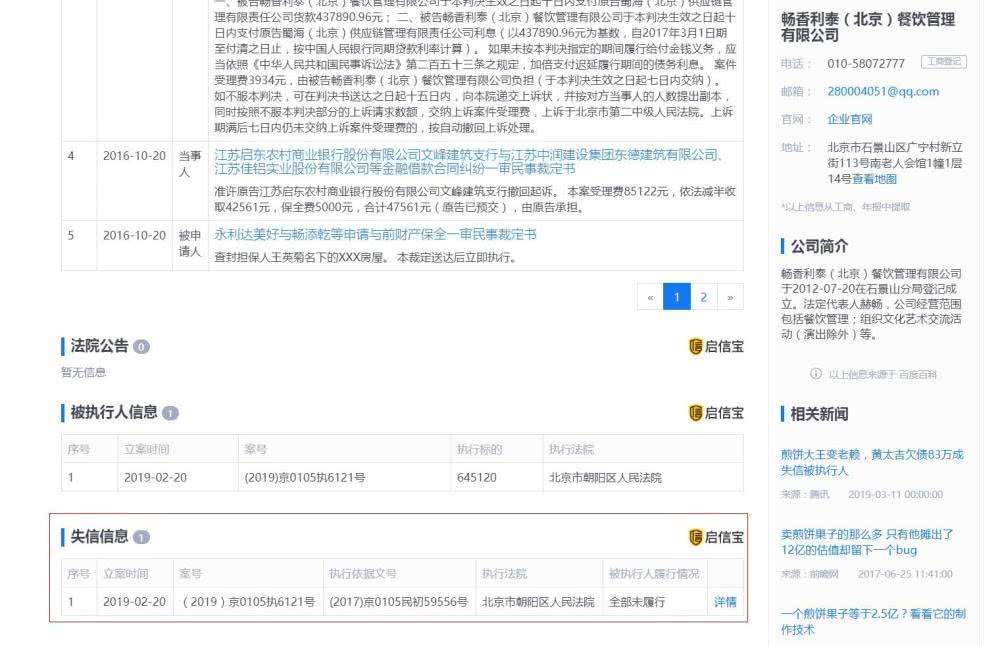Click the count badge next to 失信信息

click(x=141, y=538)
